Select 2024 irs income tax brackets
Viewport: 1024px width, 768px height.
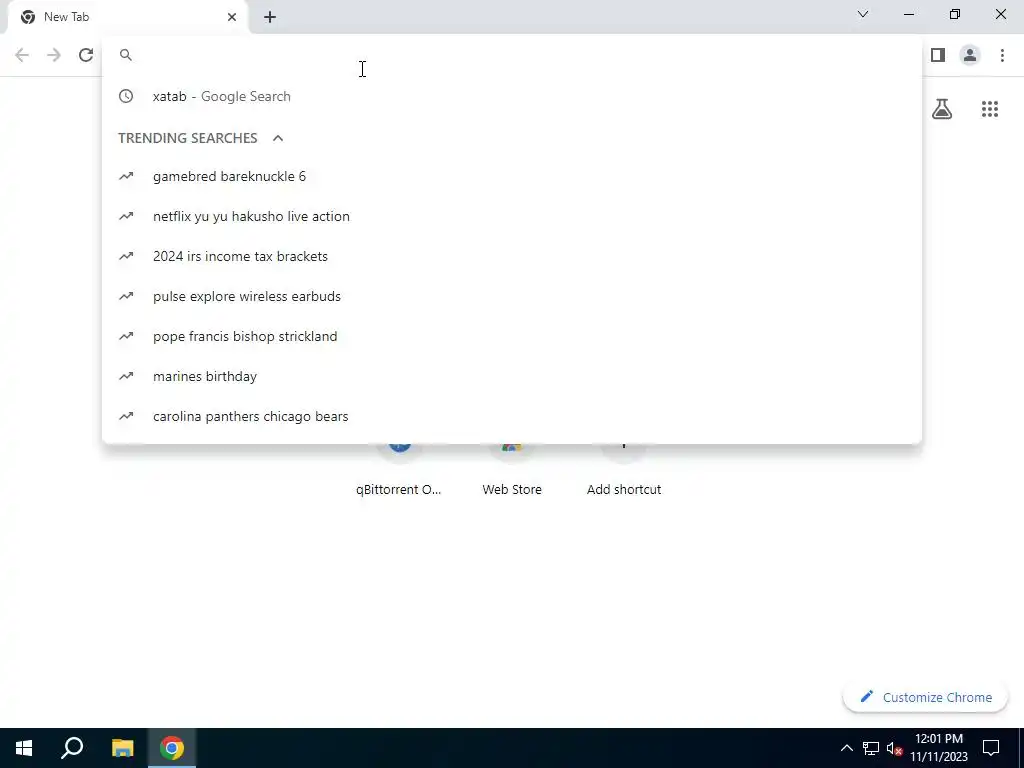(x=512, y=256)
